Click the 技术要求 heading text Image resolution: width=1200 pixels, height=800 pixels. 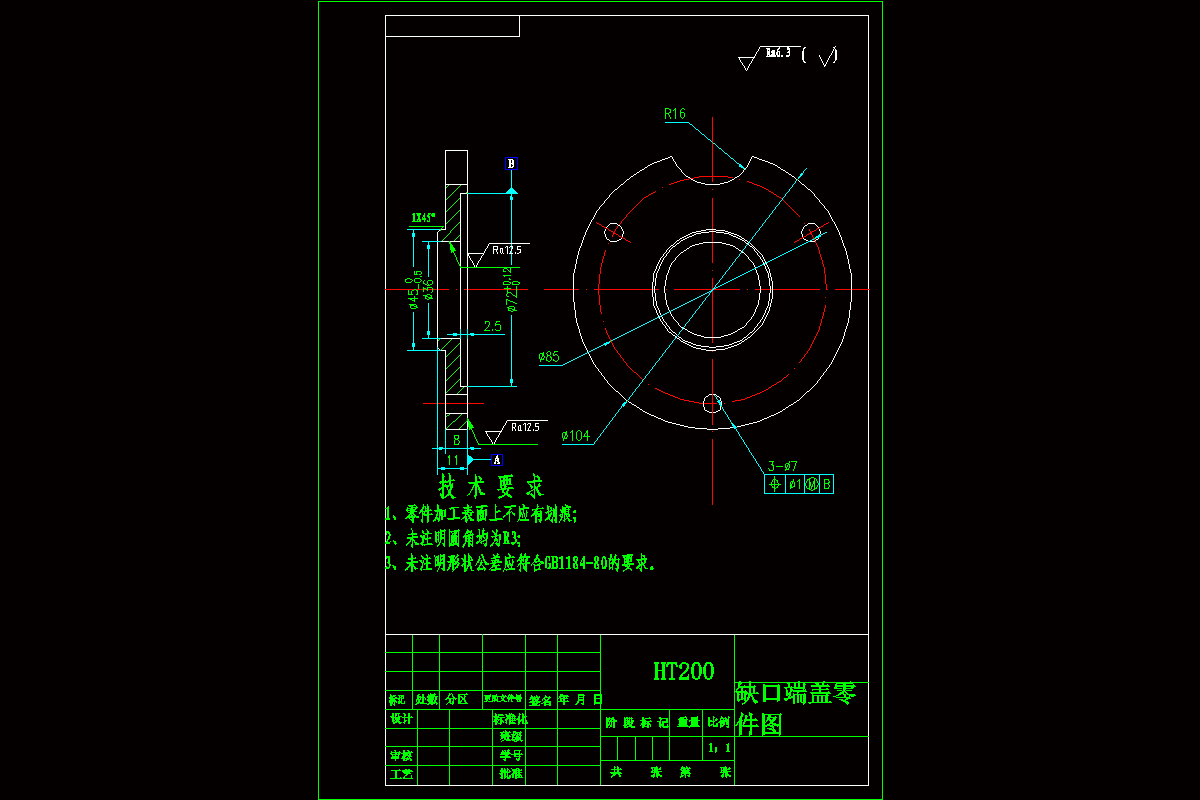click(489, 485)
